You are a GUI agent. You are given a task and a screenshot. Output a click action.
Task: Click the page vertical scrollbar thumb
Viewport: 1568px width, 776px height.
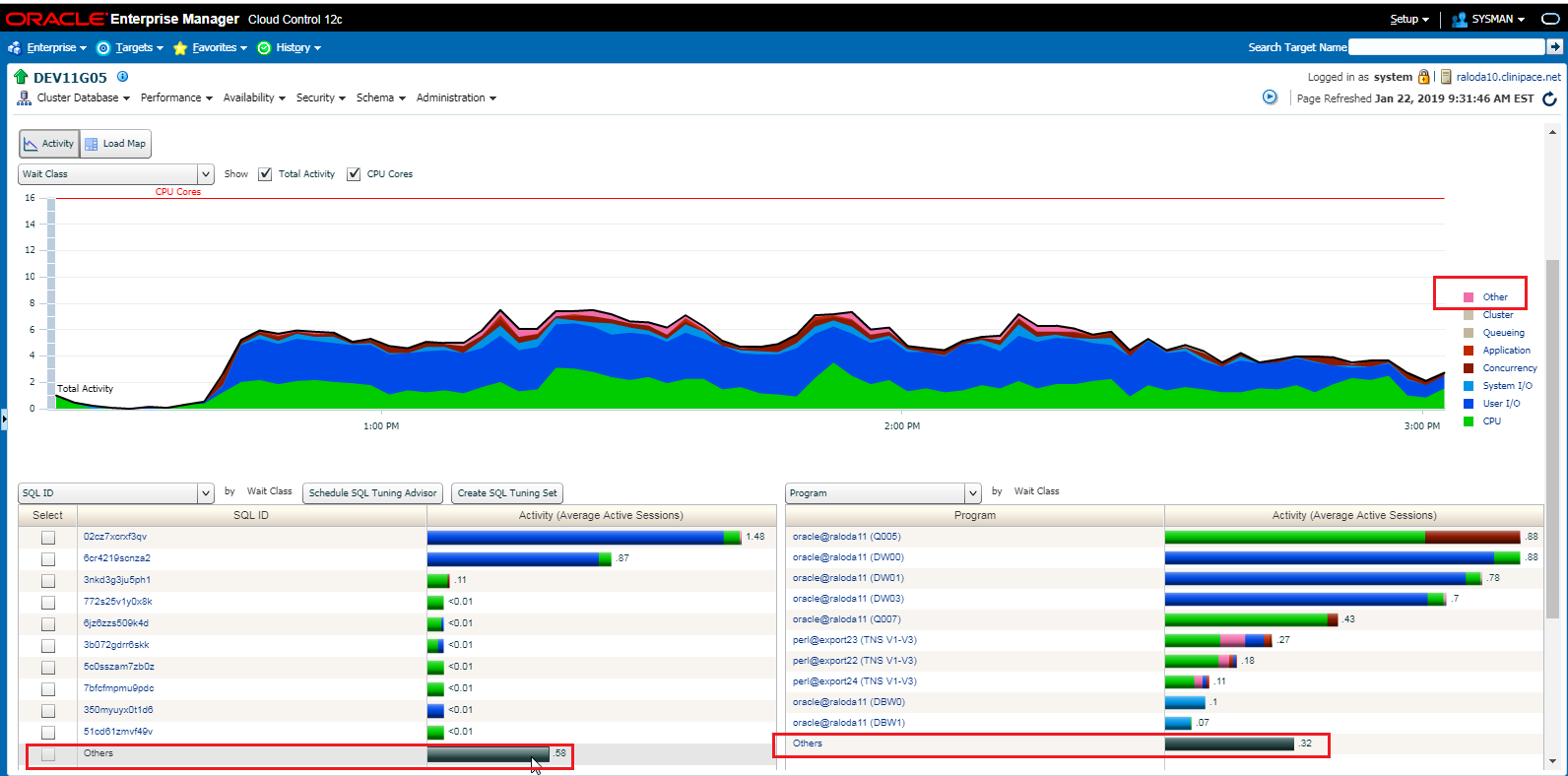tap(1552, 438)
